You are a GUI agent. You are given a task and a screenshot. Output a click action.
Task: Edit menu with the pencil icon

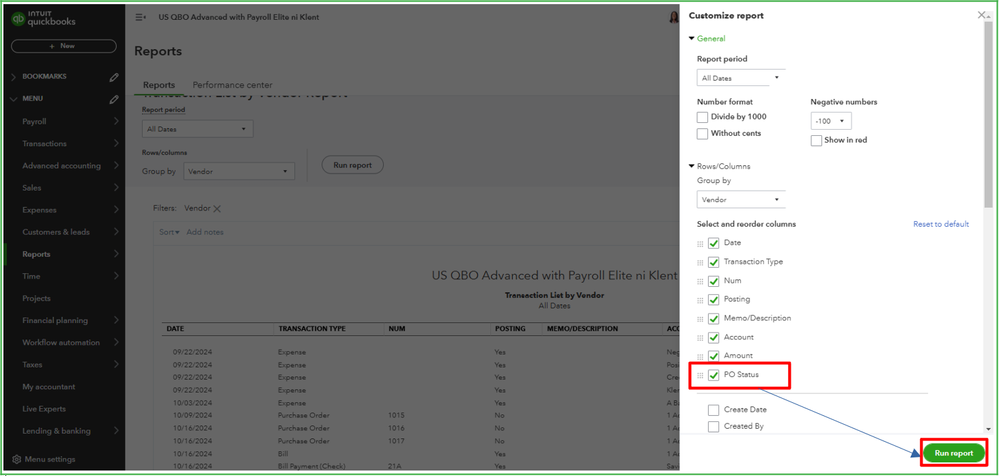pyautogui.click(x=114, y=99)
